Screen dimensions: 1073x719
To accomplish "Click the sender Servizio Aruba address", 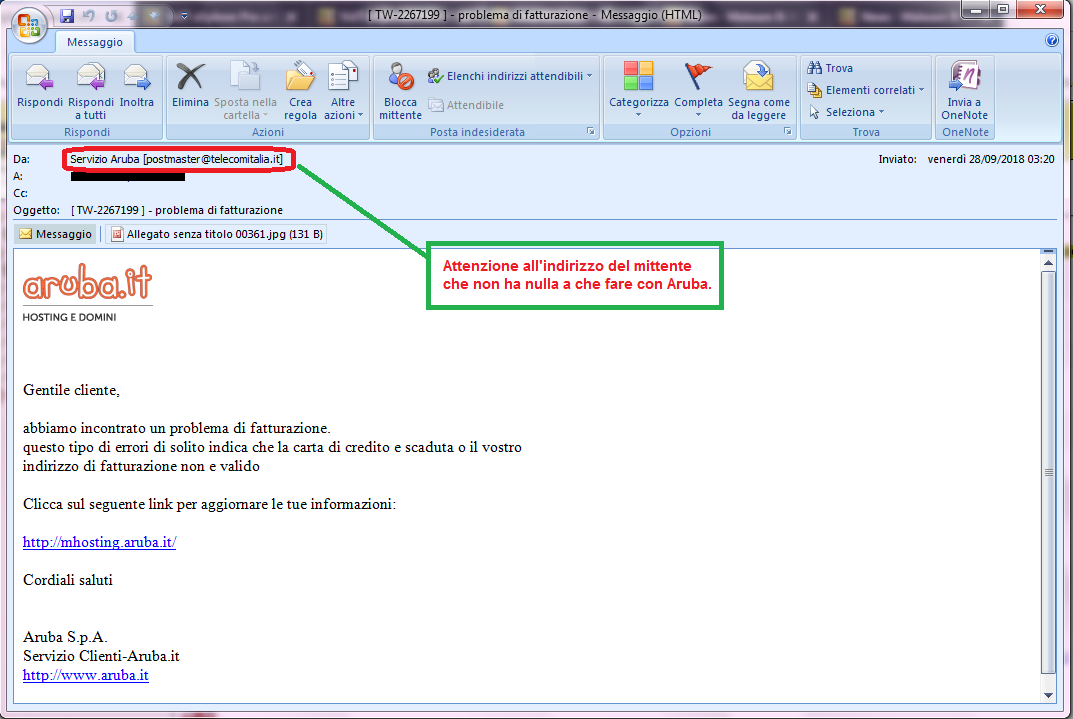I will [x=176, y=159].
